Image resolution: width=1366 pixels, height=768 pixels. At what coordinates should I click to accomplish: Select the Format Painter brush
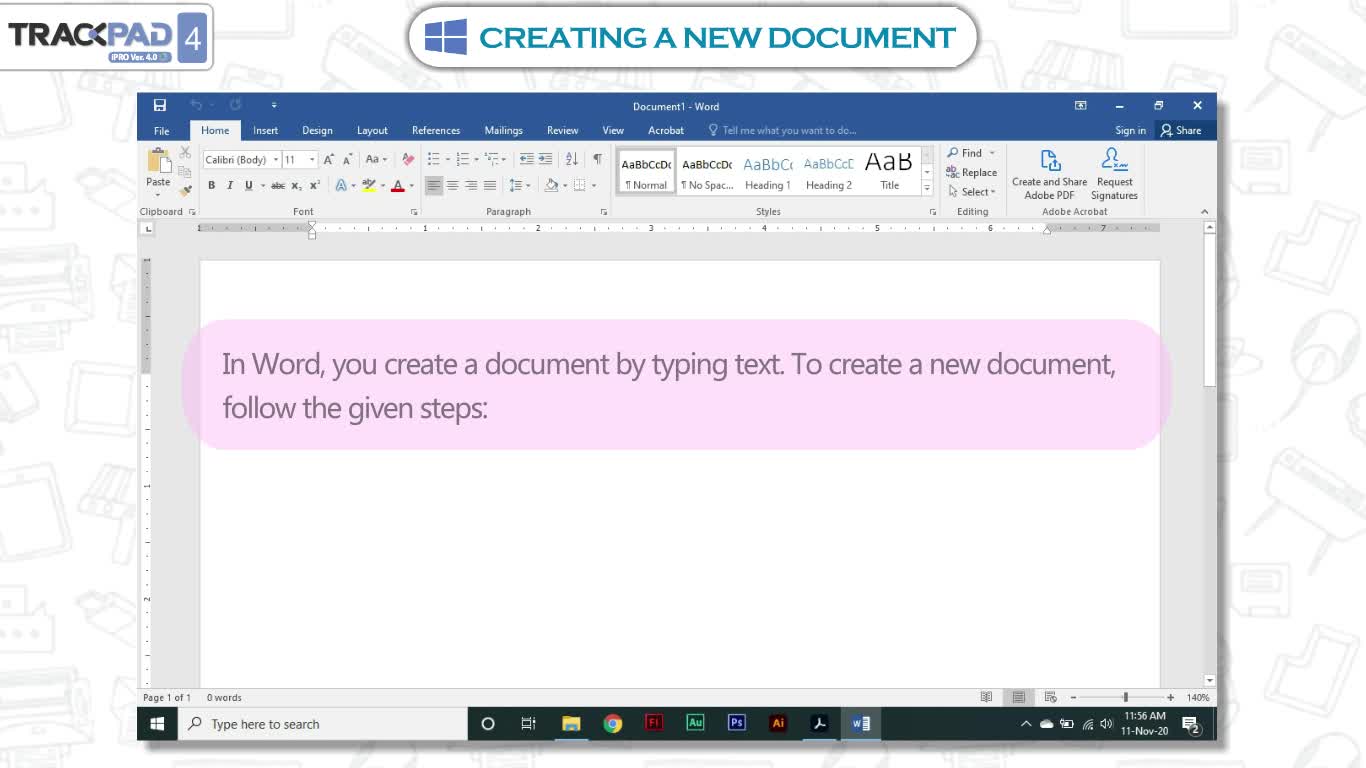pyautogui.click(x=185, y=190)
